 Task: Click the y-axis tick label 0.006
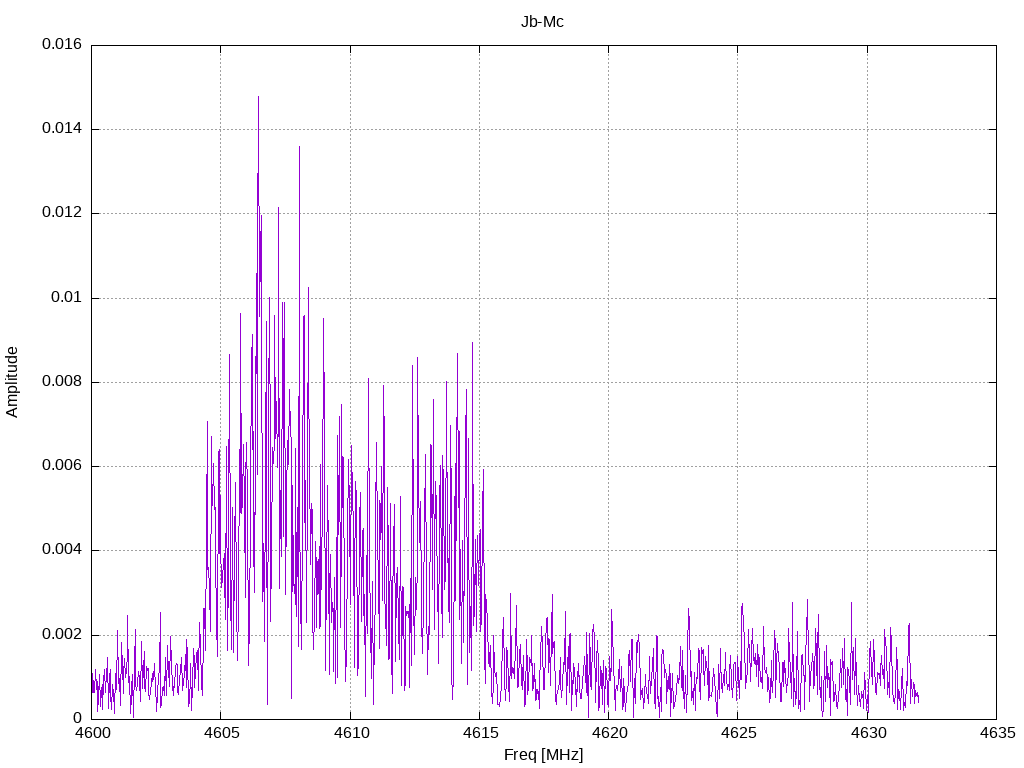coord(61,466)
